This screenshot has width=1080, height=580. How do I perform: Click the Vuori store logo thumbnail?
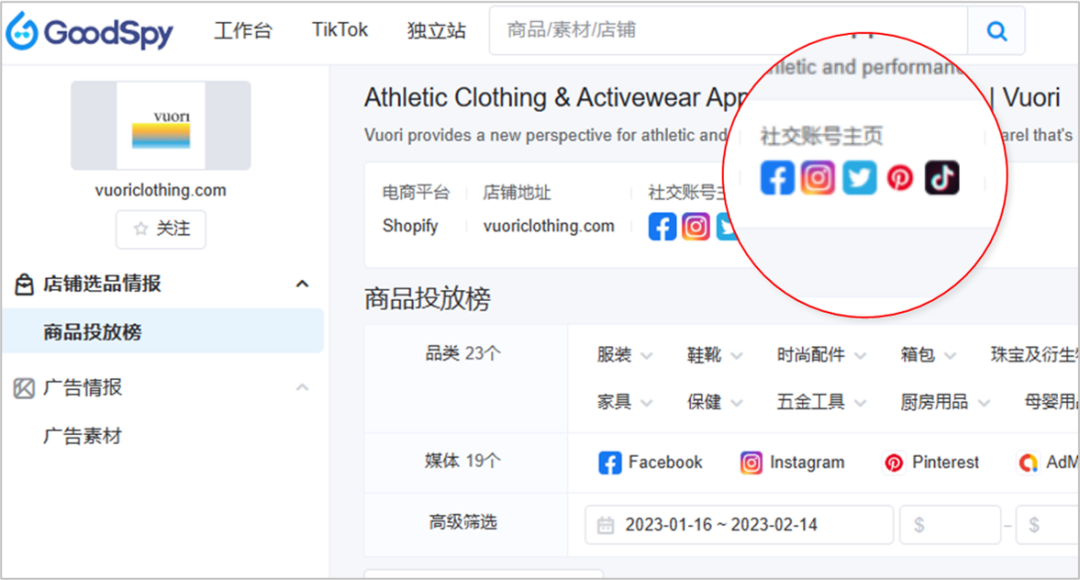160,125
